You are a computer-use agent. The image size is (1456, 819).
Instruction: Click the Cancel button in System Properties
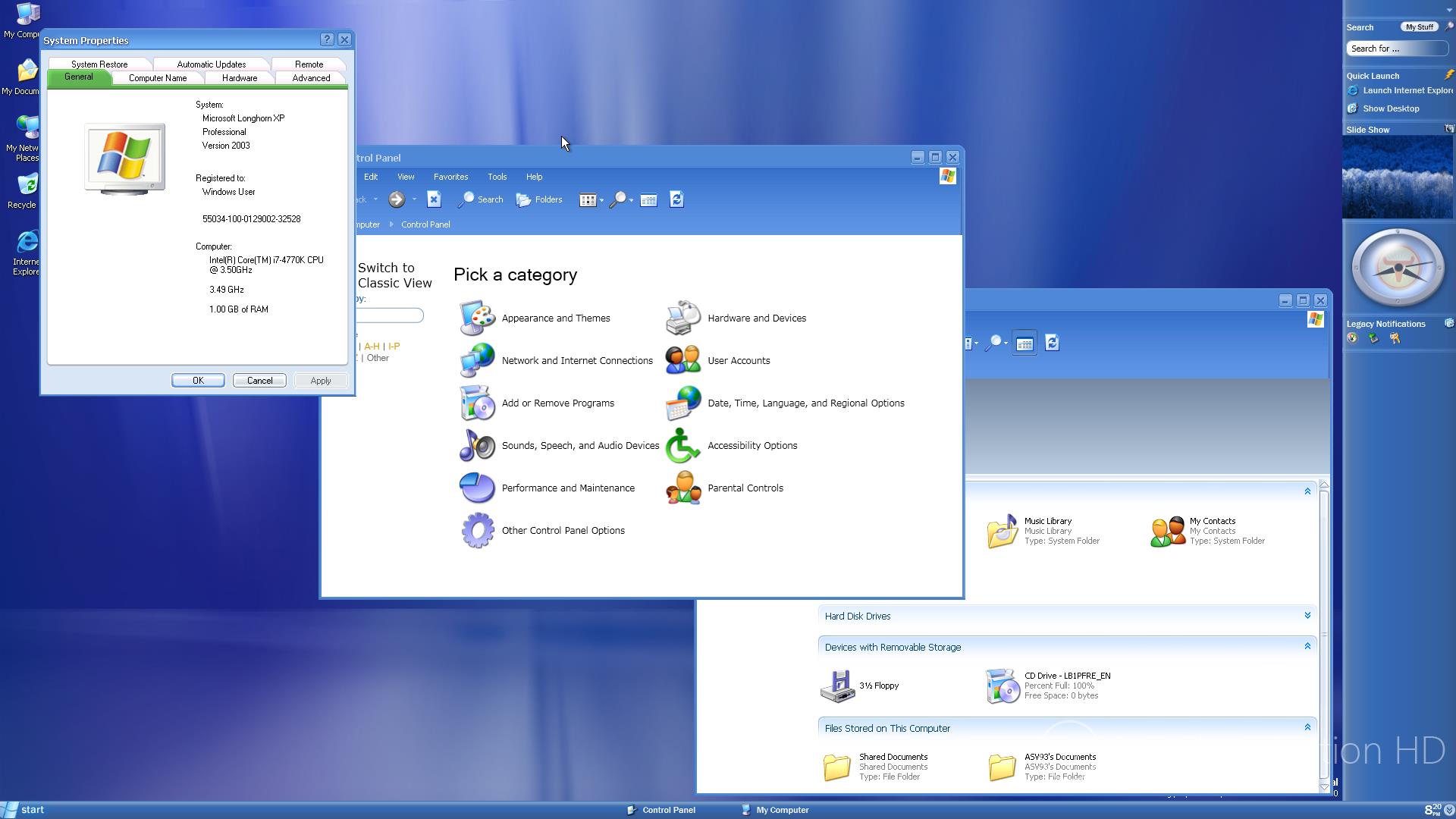(x=259, y=381)
